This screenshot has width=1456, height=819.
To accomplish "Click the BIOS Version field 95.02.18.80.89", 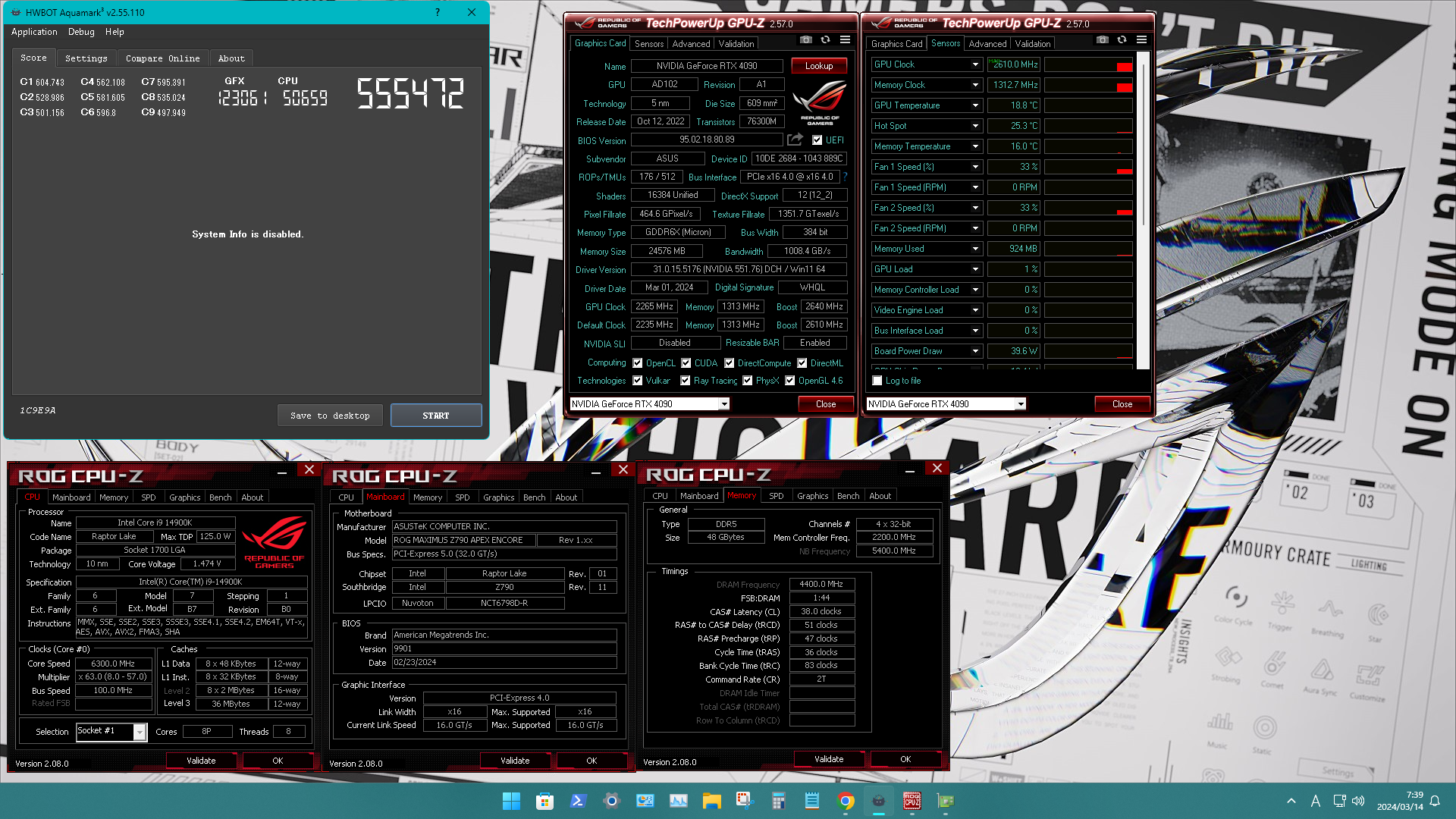I will tap(707, 140).
